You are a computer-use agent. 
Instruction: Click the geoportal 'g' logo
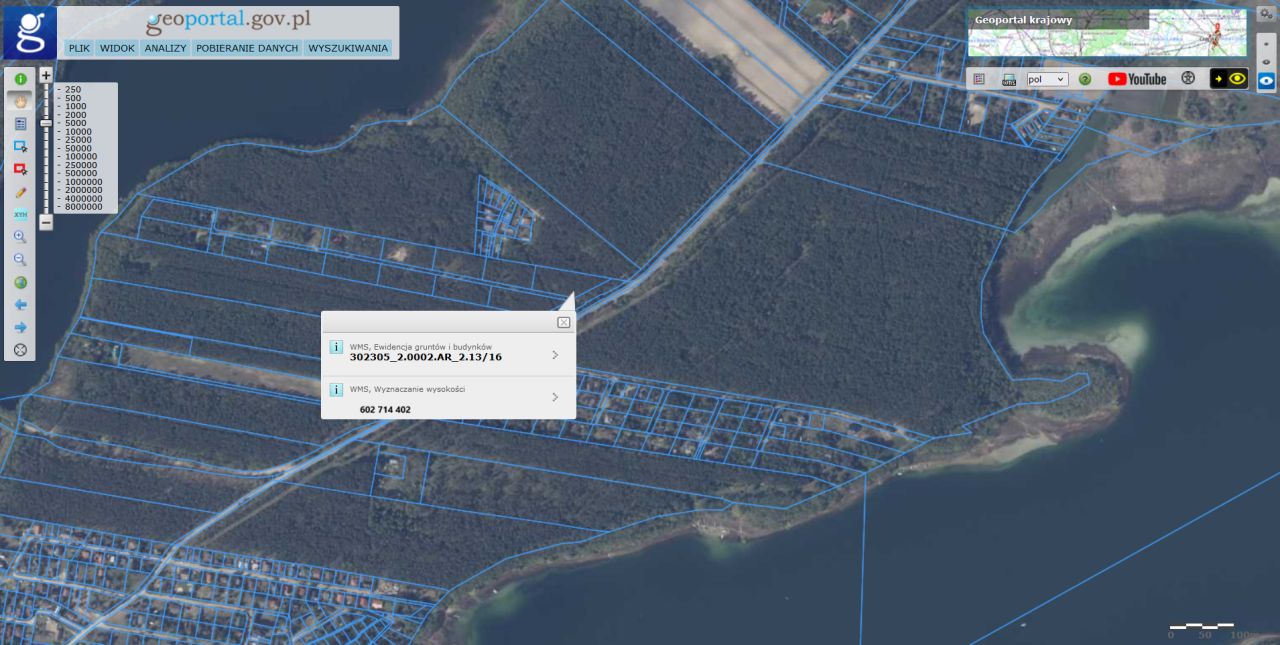(x=30, y=33)
